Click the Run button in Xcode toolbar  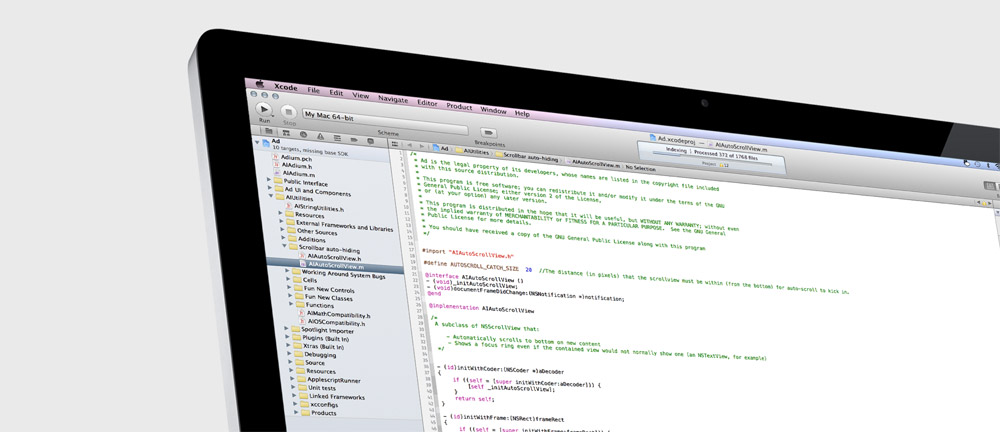(x=265, y=110)
